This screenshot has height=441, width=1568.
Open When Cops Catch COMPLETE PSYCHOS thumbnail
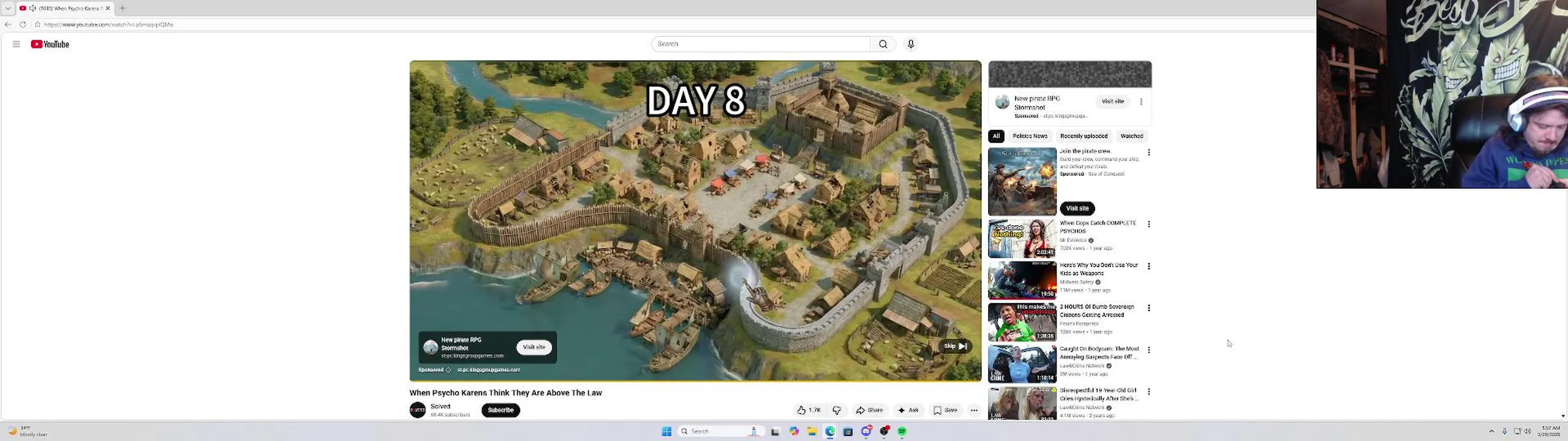click(1022, 239)
